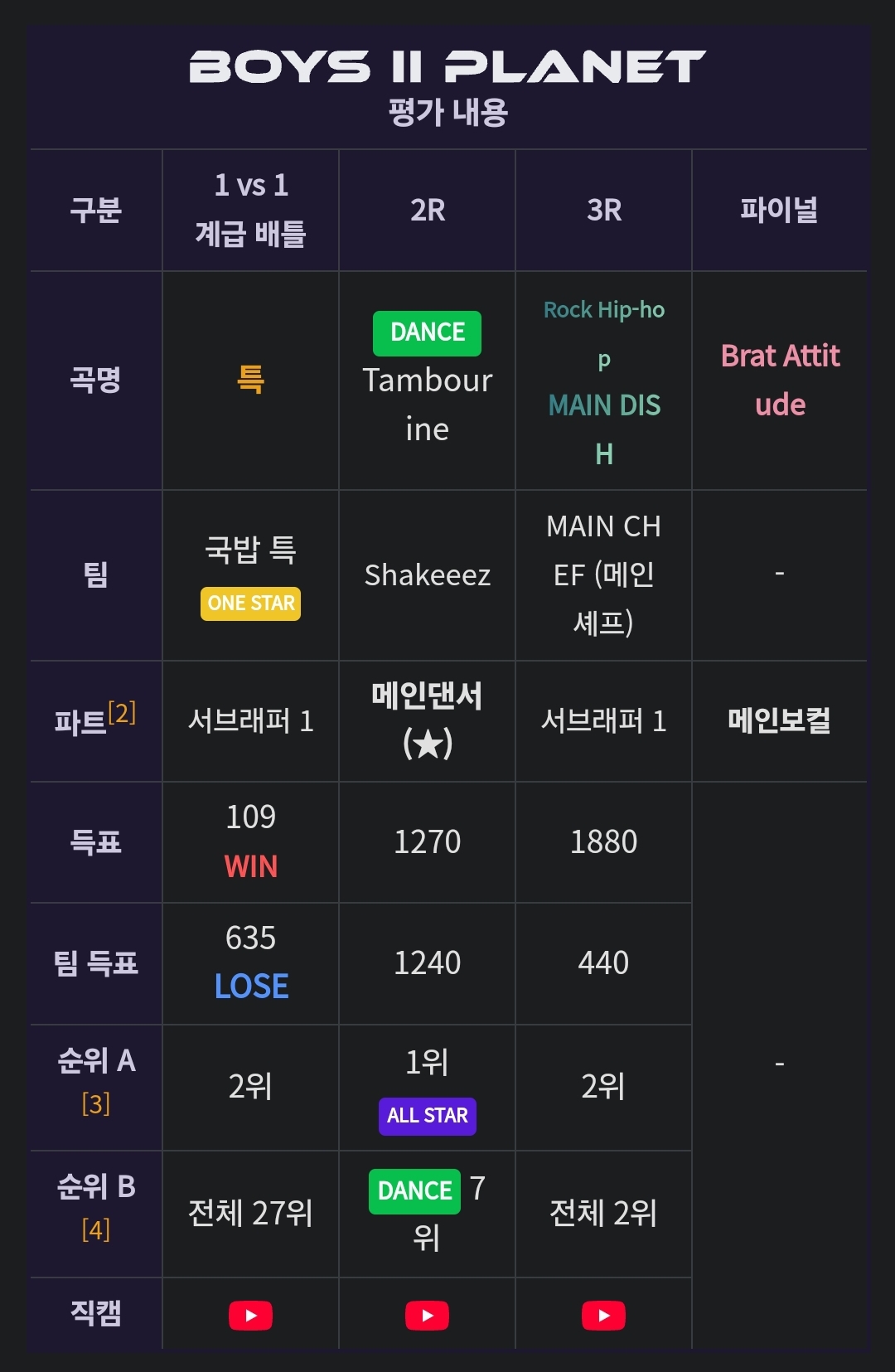Select the 파이널 column header
Image resolution: width=895 pixels, height=1372 pixels.
coord(779,211)
